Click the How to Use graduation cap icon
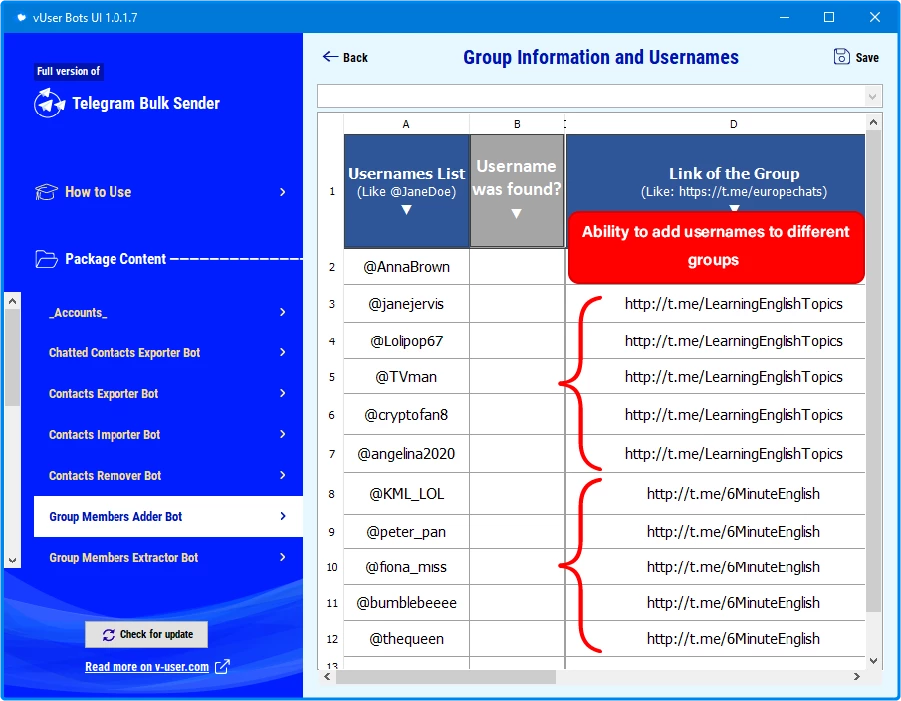Screen dimensions: 901x701 (x=47, y=192)
